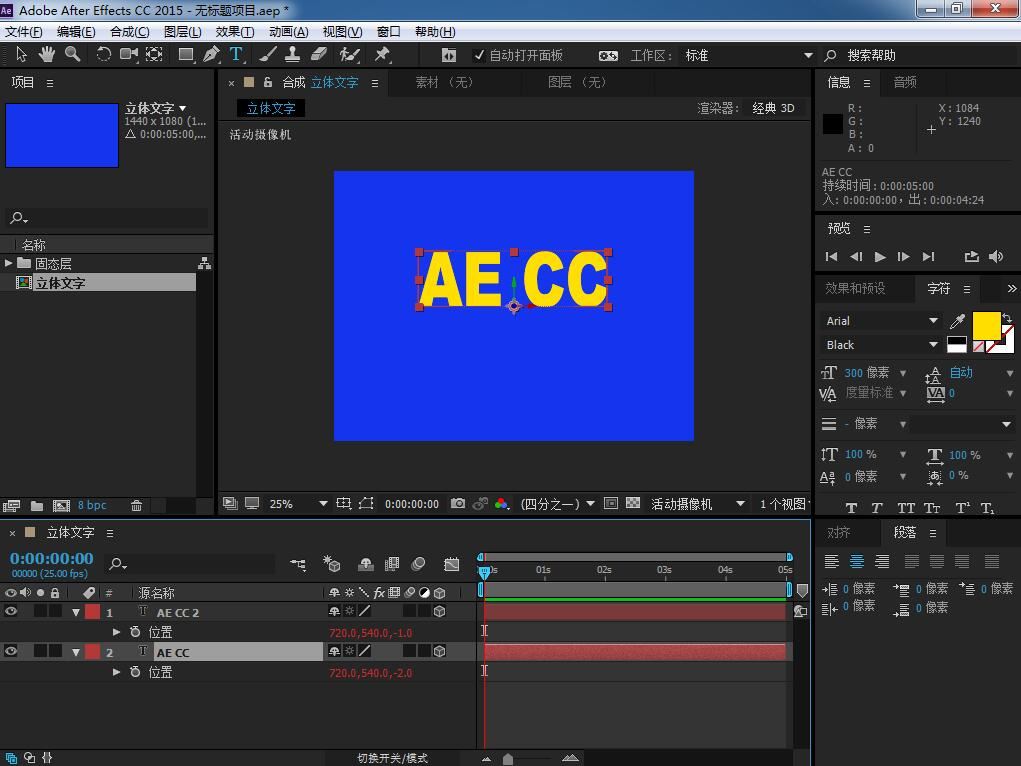Select the Pen tool
Viewport: 1021px width, 766px height.
211,55
